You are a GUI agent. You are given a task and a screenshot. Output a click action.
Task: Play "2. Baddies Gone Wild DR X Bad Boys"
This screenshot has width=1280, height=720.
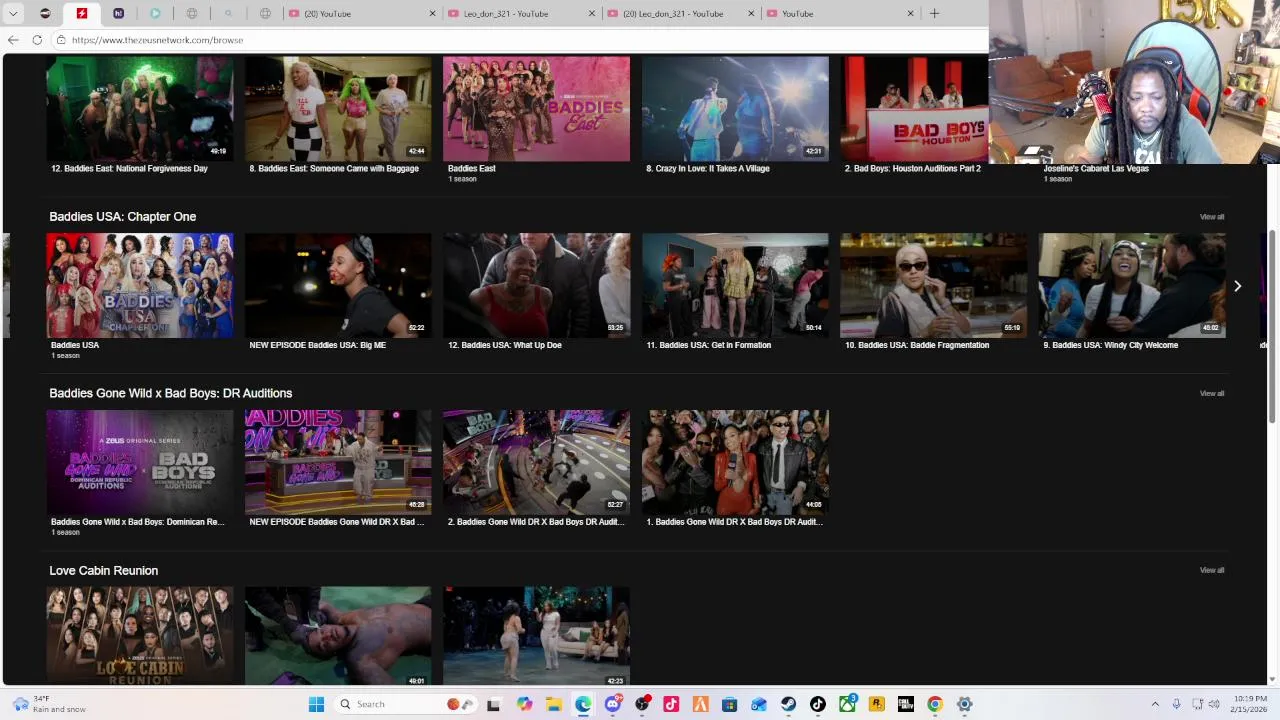(537, 462)
